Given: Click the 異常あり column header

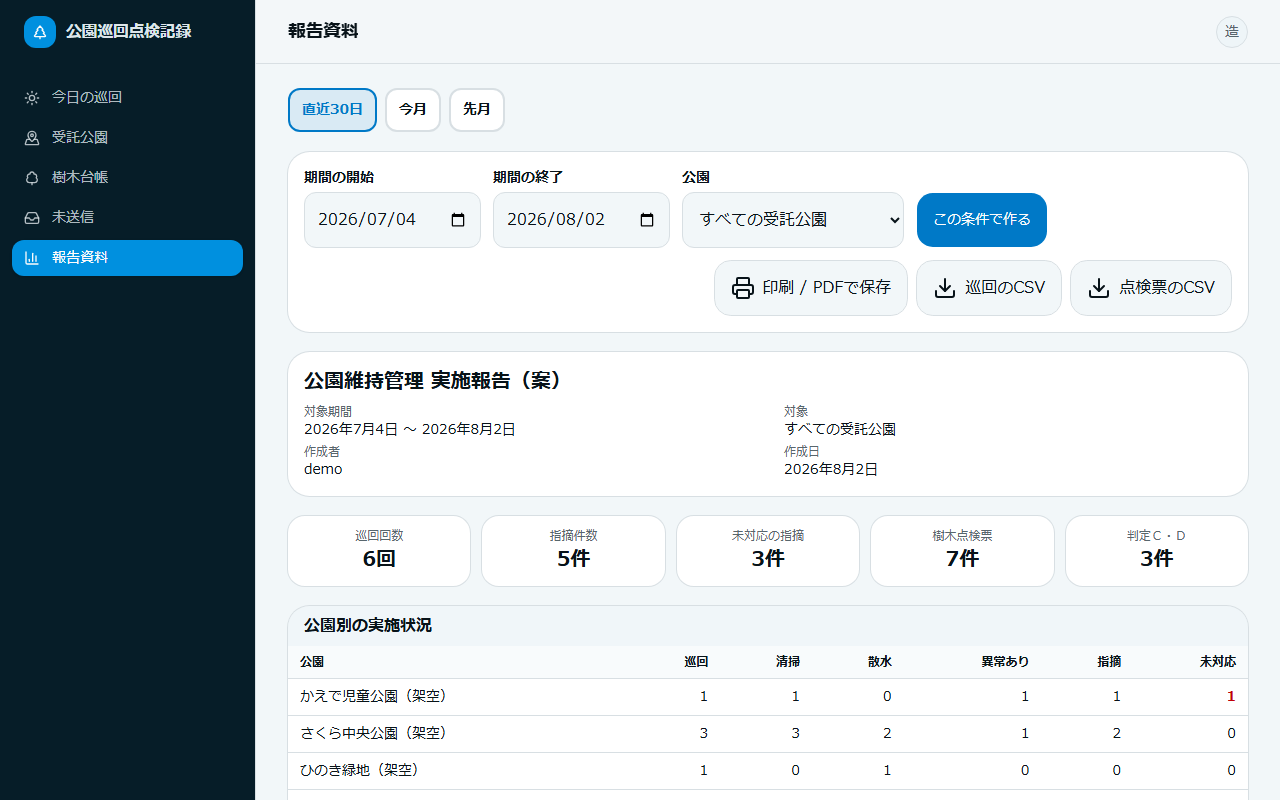Looking at the screenshot, I should pos(1005,662).
